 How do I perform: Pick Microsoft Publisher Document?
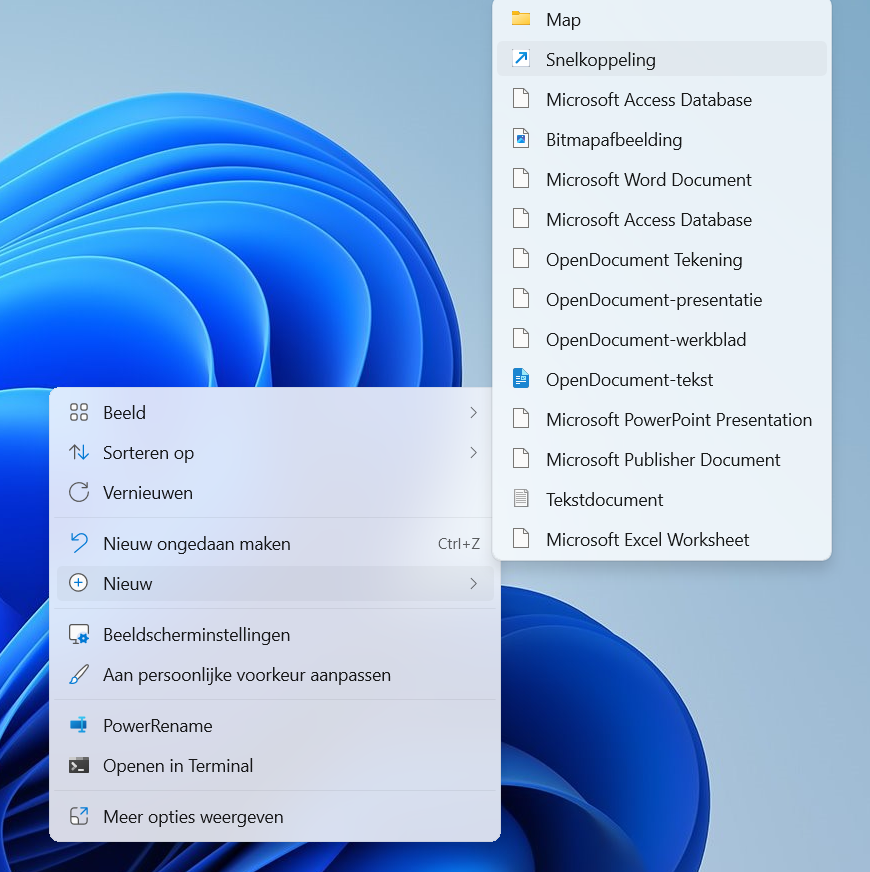(662, 460)
